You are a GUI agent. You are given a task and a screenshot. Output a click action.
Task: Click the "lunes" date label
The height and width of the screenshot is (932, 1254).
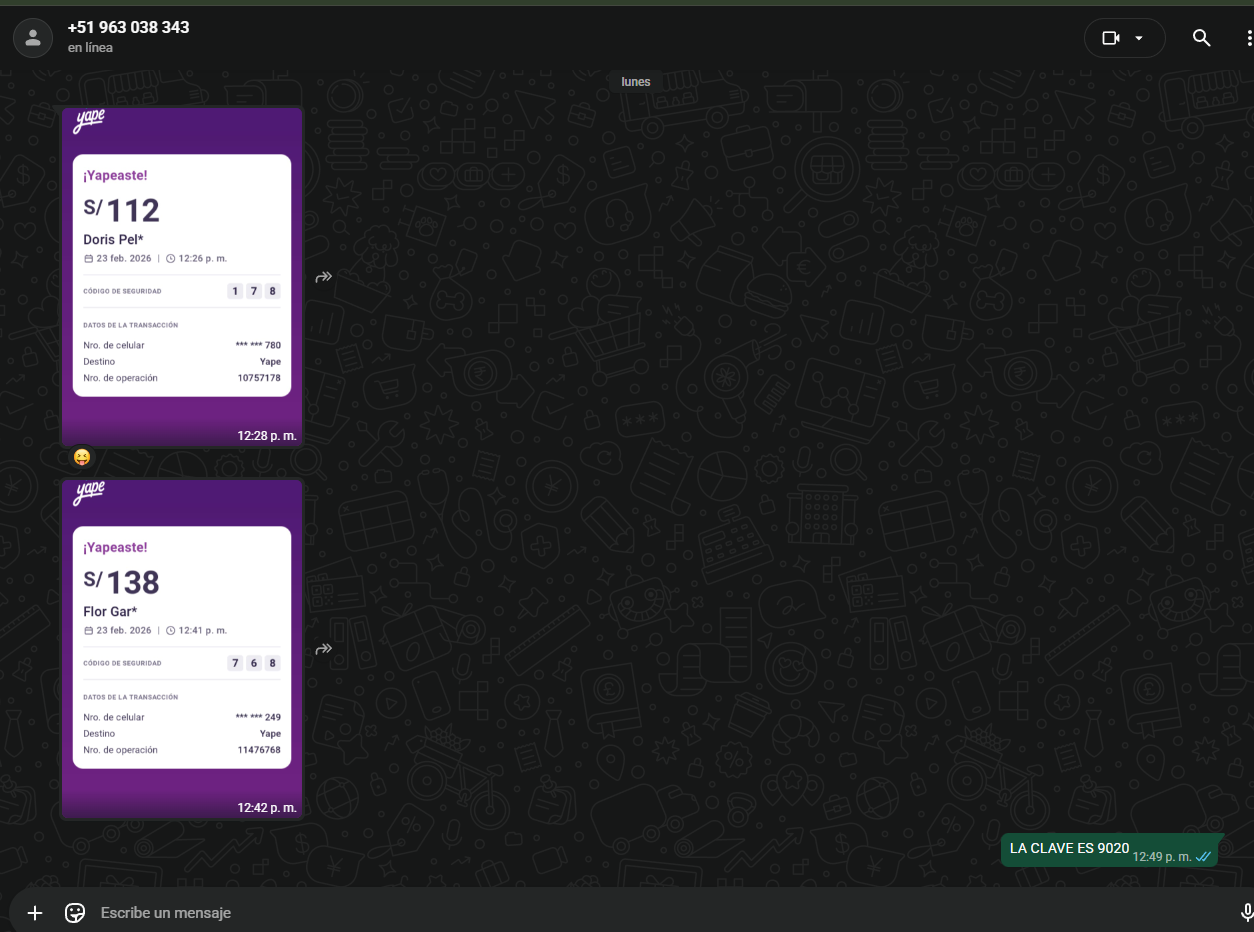click(x=636, y=82)
